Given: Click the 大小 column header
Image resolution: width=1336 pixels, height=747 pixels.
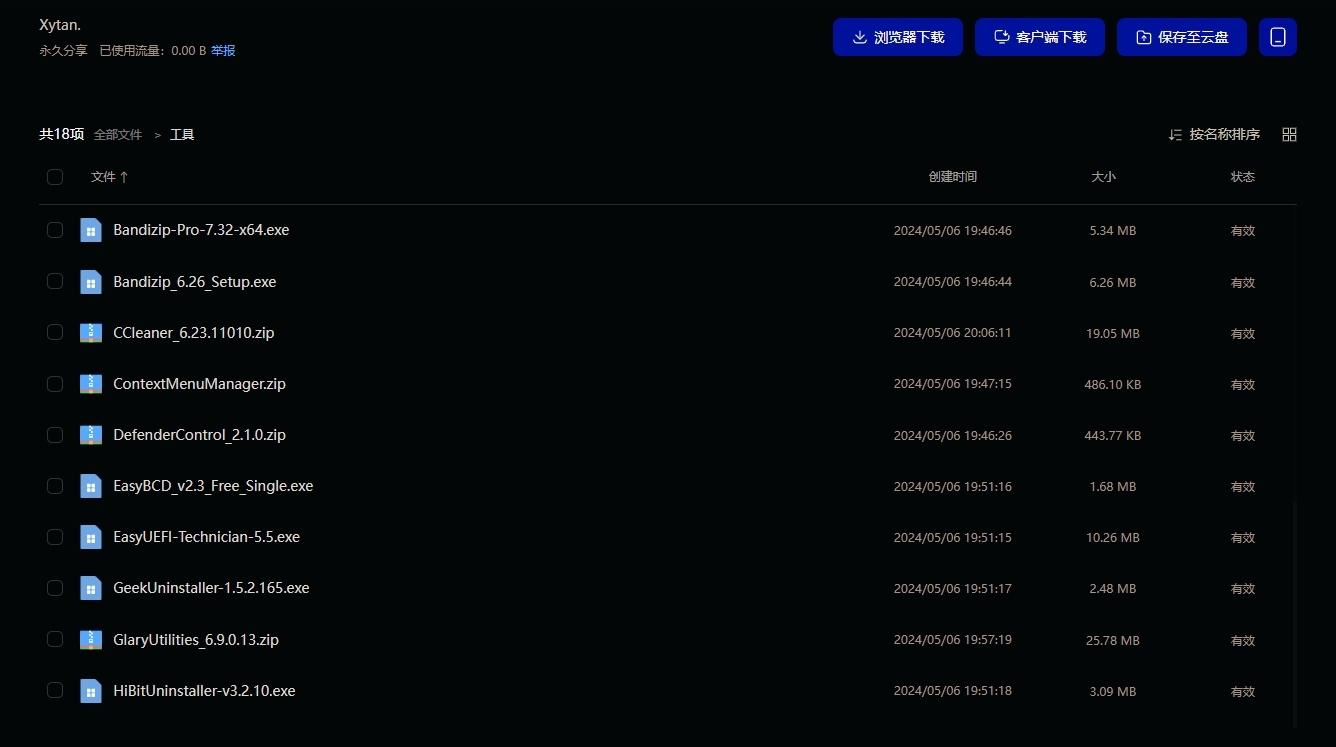Looking at the screenshot, I should tap(1103, 177).
